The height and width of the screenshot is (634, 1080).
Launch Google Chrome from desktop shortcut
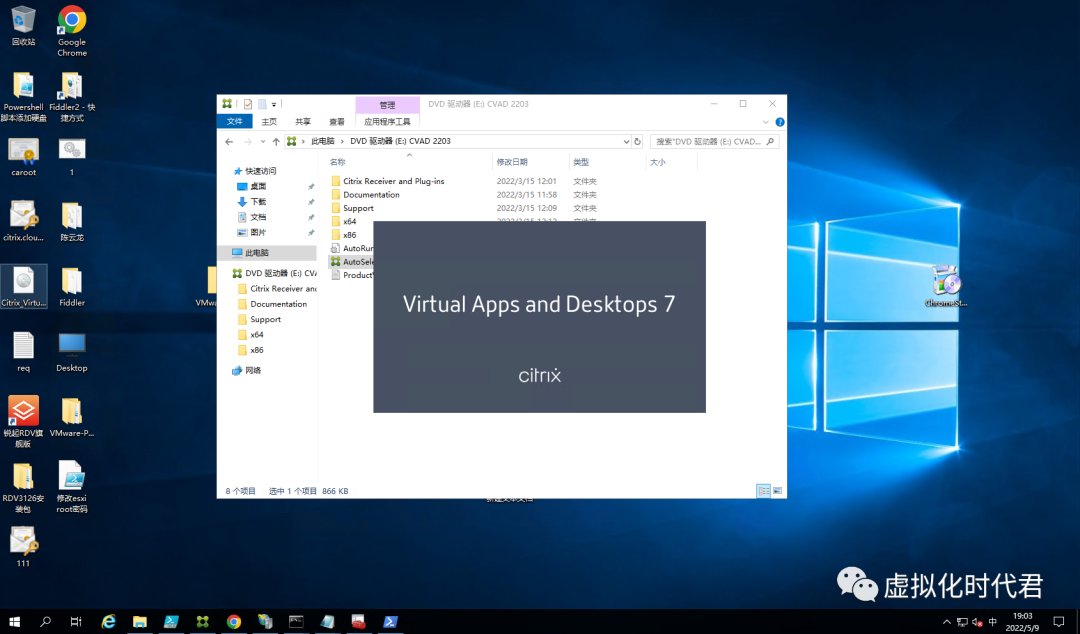point(72,30)
